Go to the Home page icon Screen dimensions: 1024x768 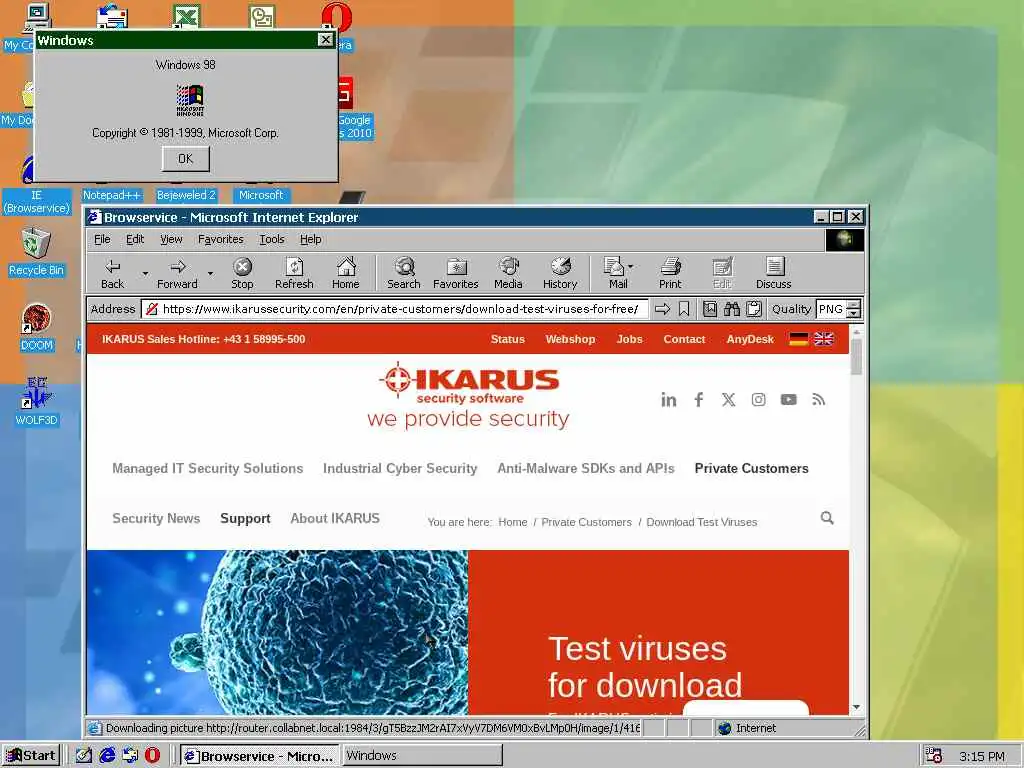coord(345,273)
